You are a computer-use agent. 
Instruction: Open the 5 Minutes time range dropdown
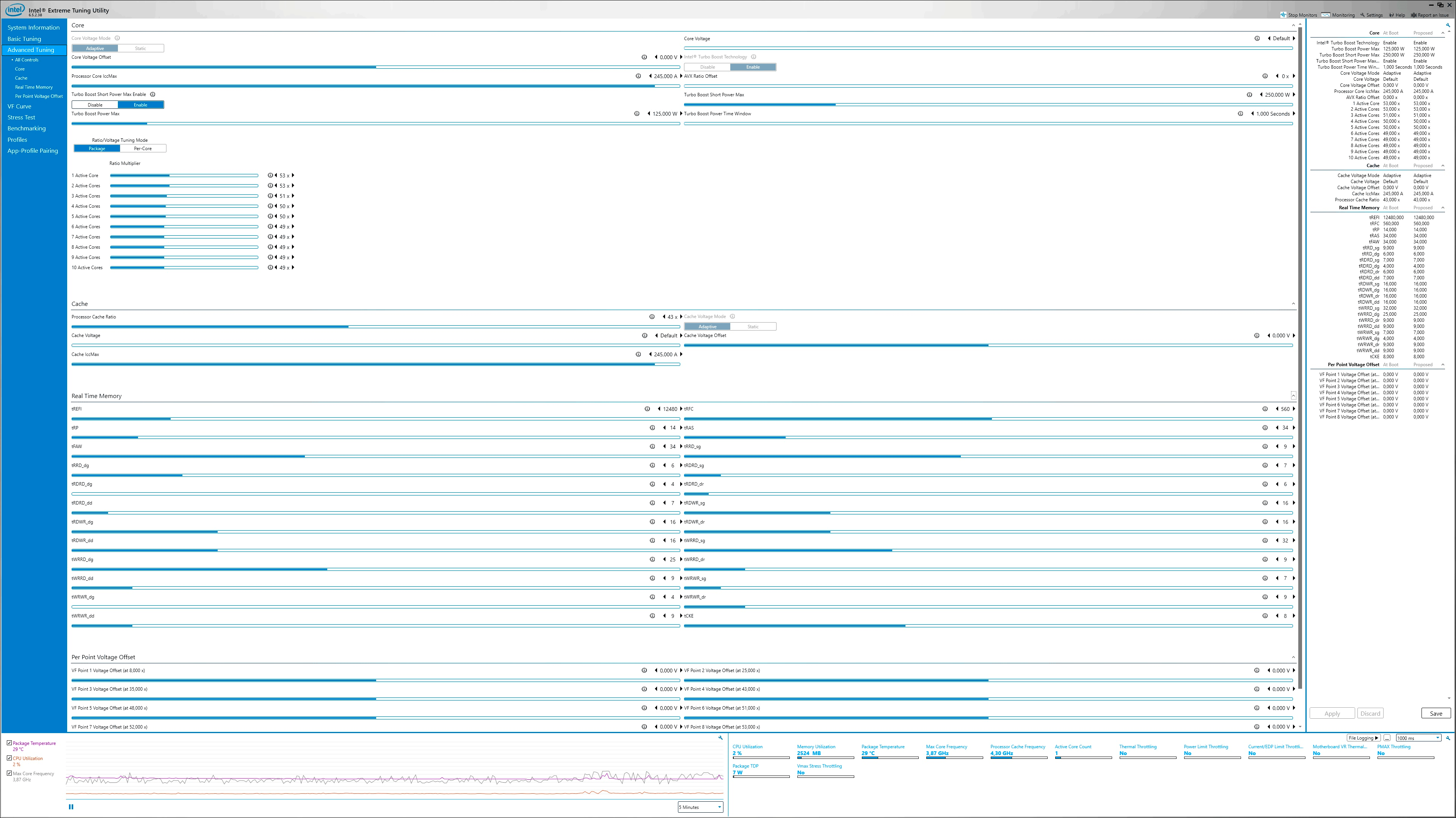tap(700, 807)
